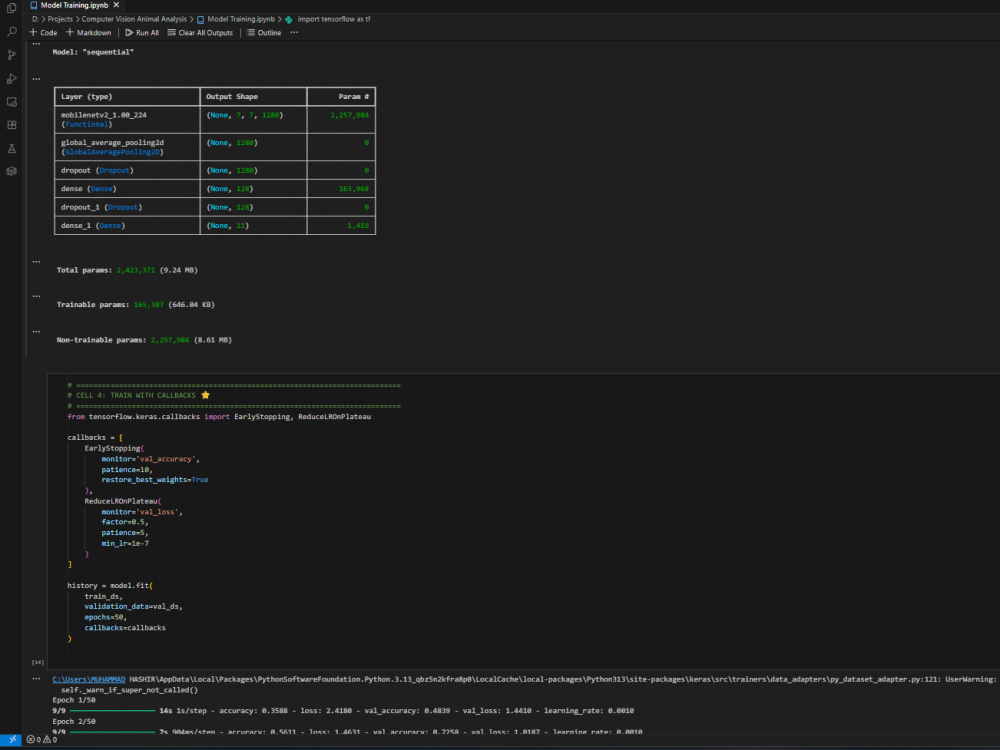Click the Non-trainable params line

coord(144,340)
